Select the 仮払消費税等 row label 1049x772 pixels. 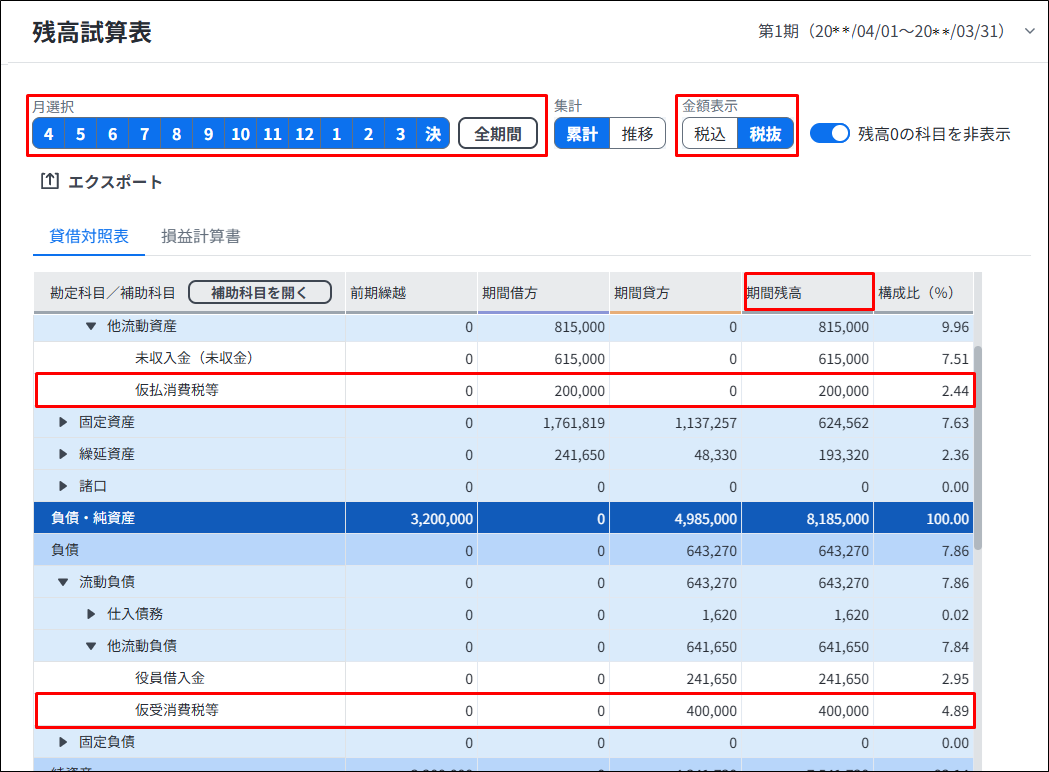click(177, 390)
